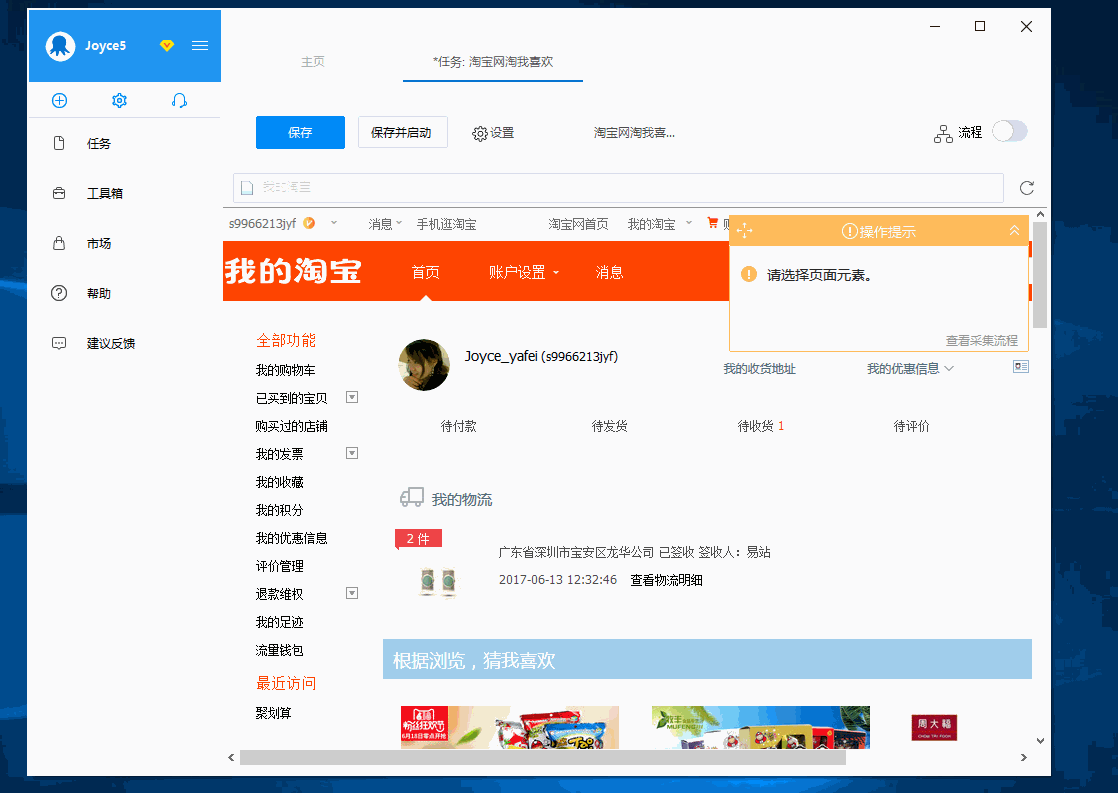
Task: Click the 操作提示 move handle icon
Action: pyautogui.click(x=744, y=231)
